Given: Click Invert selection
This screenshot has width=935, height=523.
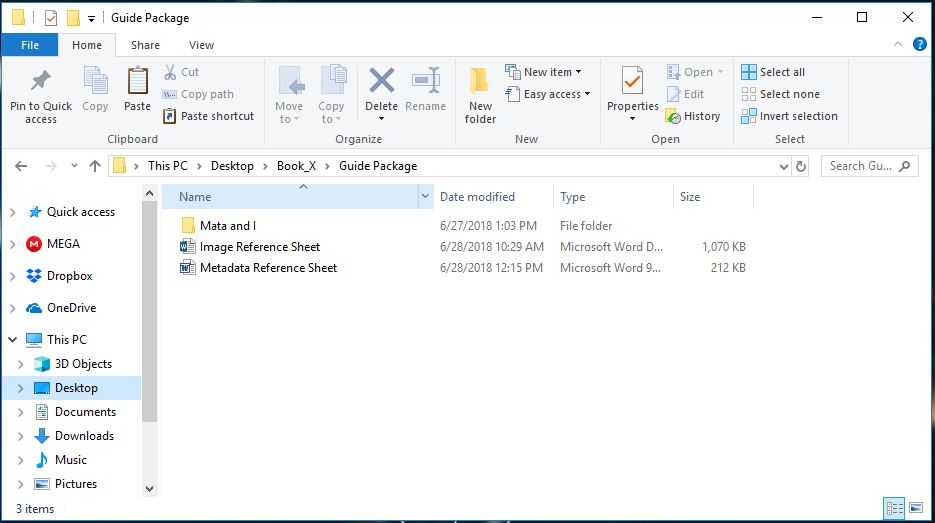Looking at the screenshot, I should (790, 116).
